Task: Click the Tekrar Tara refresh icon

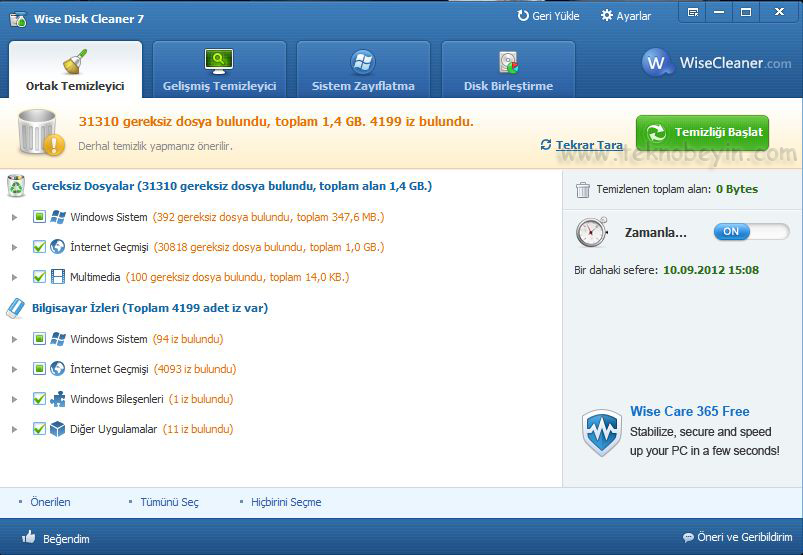Action: click(546, 145)
